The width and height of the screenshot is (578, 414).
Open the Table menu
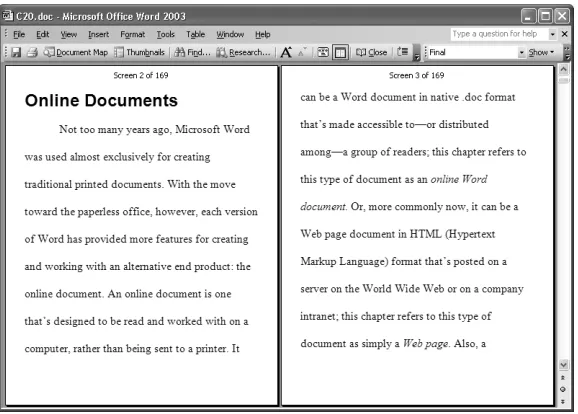click(195, 34)
